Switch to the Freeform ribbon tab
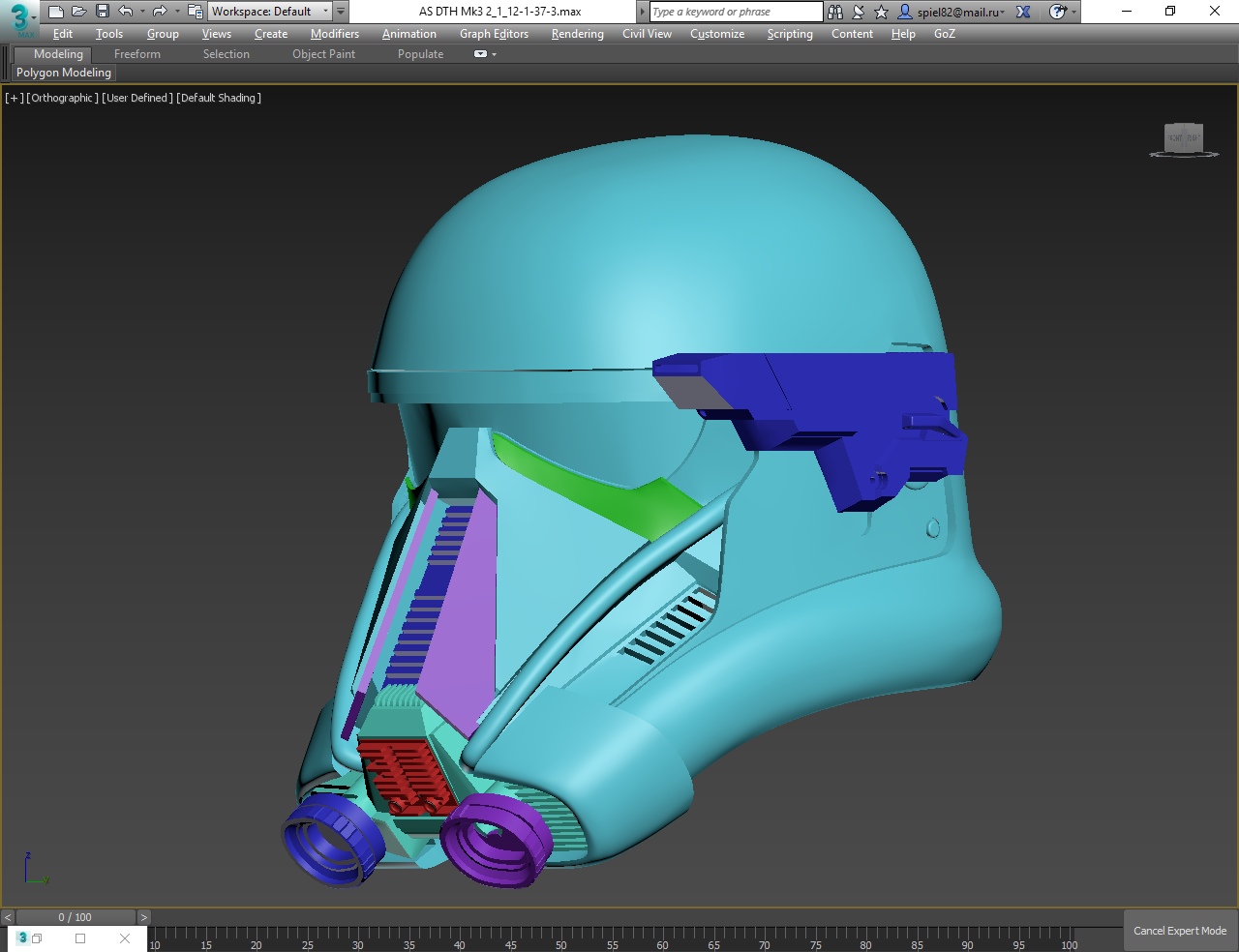The image size is (1239, 952). click(137, 54)
